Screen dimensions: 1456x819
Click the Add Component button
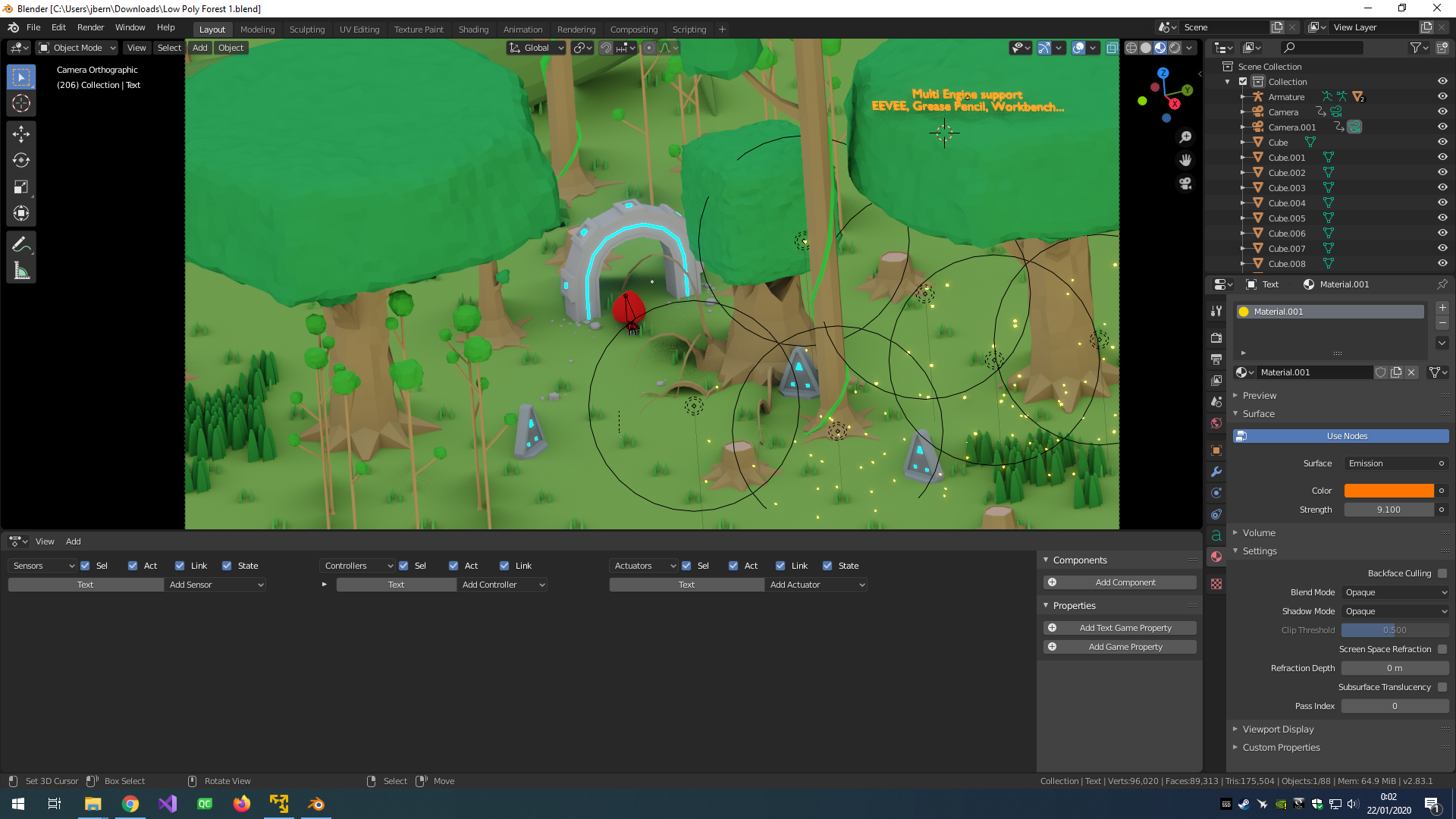tap(1120, 582)
